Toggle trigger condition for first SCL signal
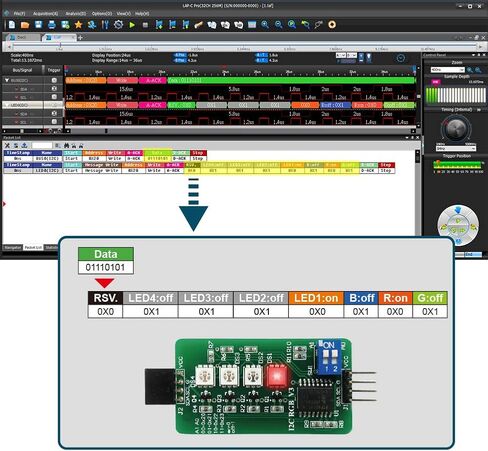The width and height of the screenshot is (488, 451). 54,97
